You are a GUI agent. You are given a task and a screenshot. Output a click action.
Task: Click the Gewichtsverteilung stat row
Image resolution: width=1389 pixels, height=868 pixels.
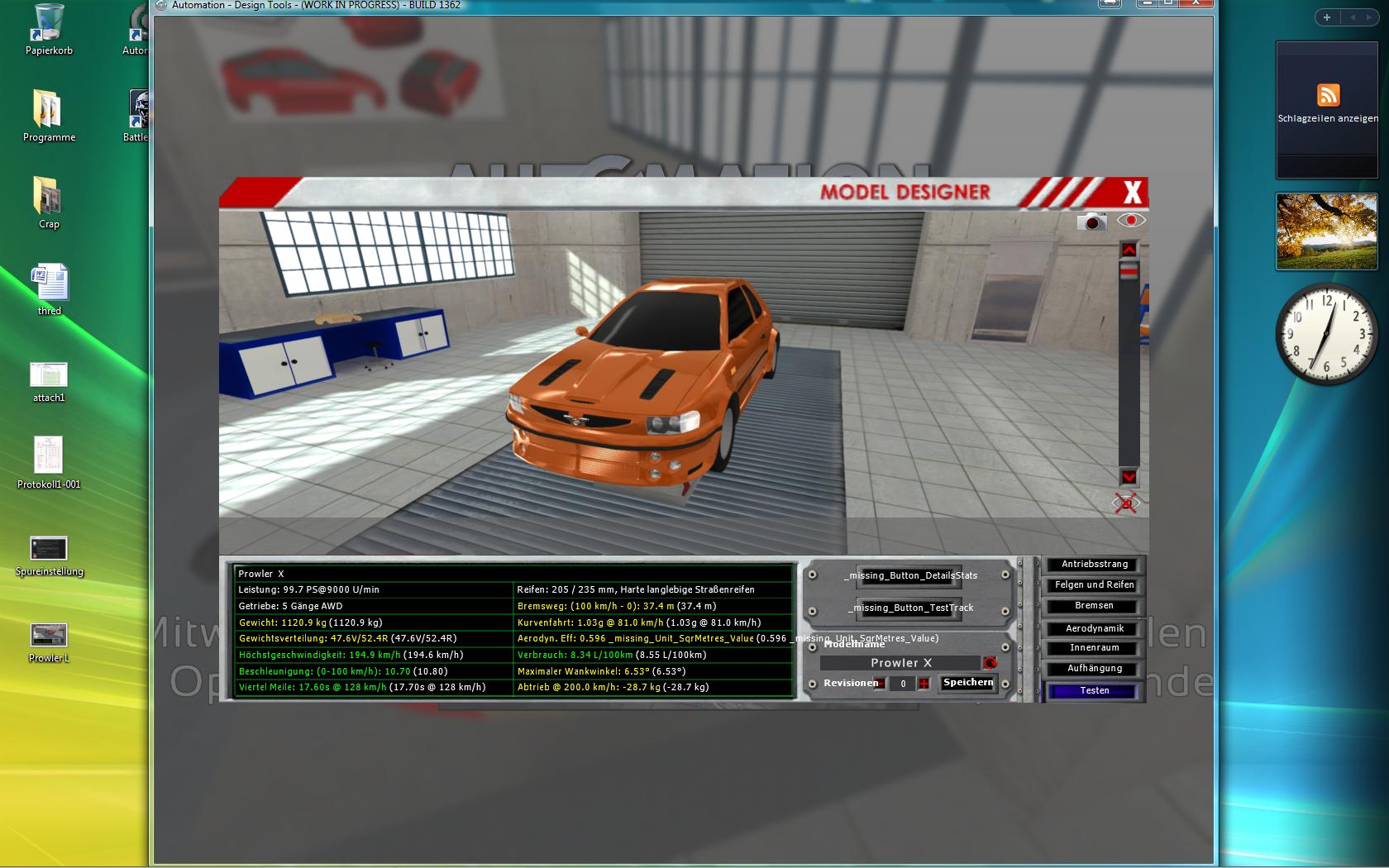point(347,638)
